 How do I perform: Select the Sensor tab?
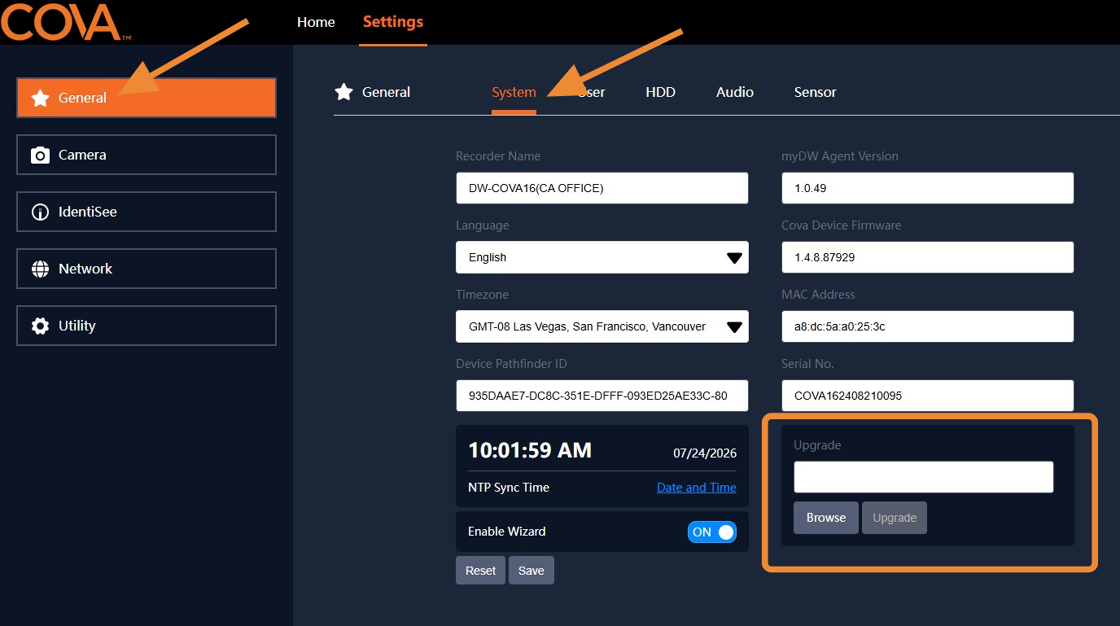pyautogui.click(x=814, y=92)
